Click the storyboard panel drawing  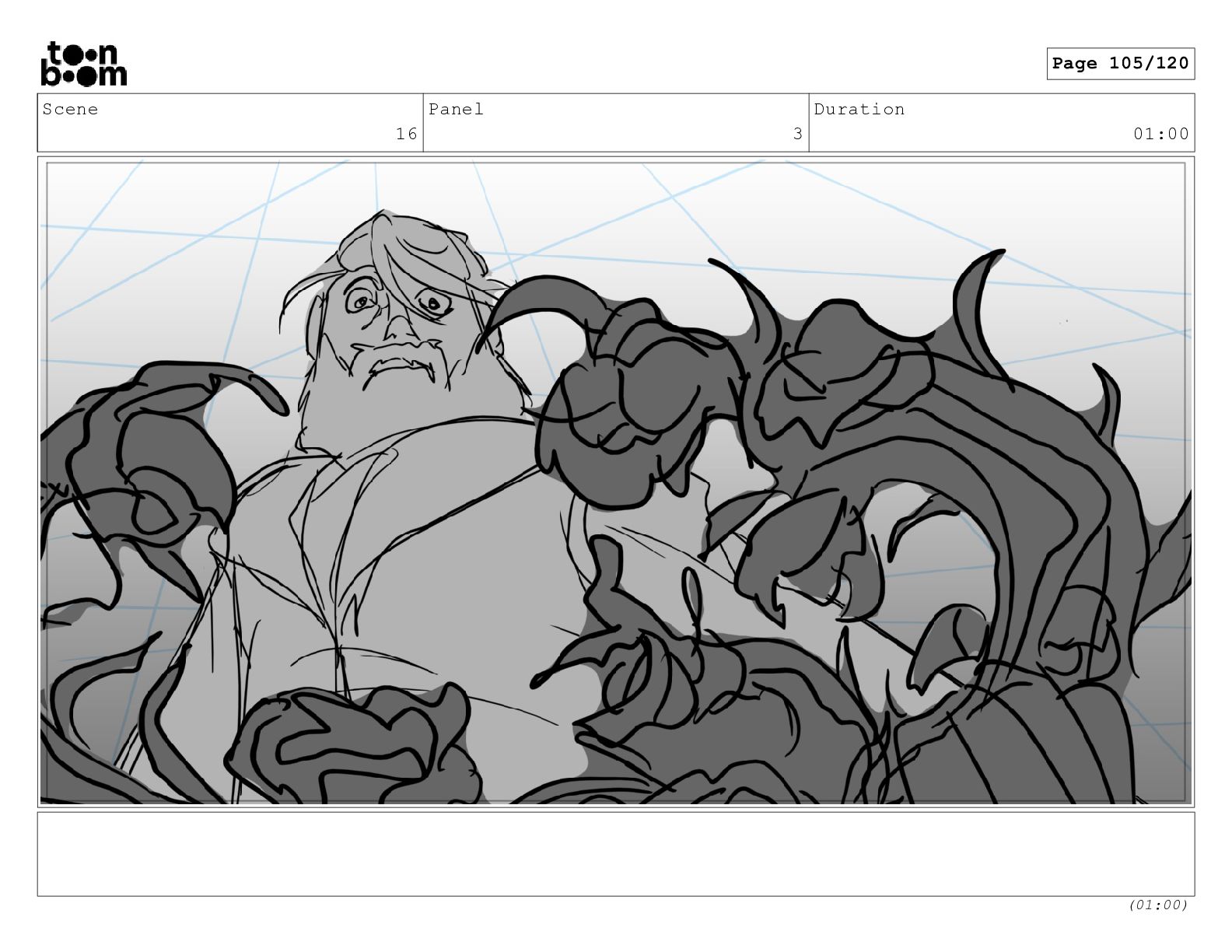[x=616, y=481]
